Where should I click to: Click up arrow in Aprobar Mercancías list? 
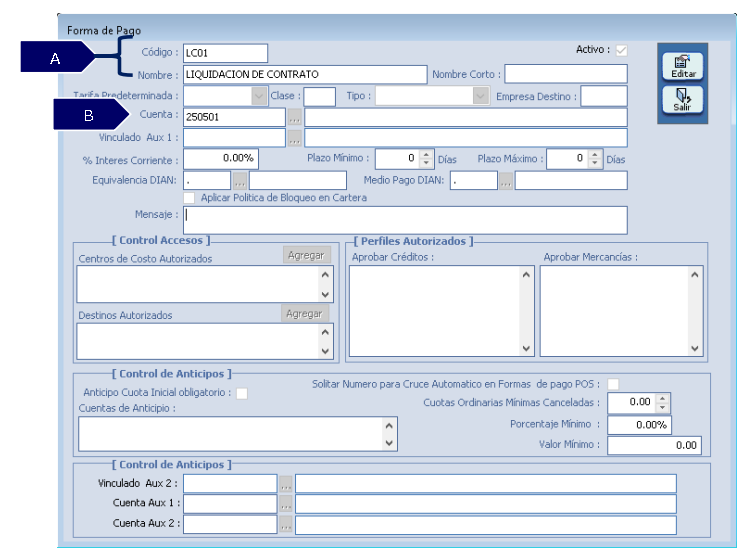tap(695, 275)
